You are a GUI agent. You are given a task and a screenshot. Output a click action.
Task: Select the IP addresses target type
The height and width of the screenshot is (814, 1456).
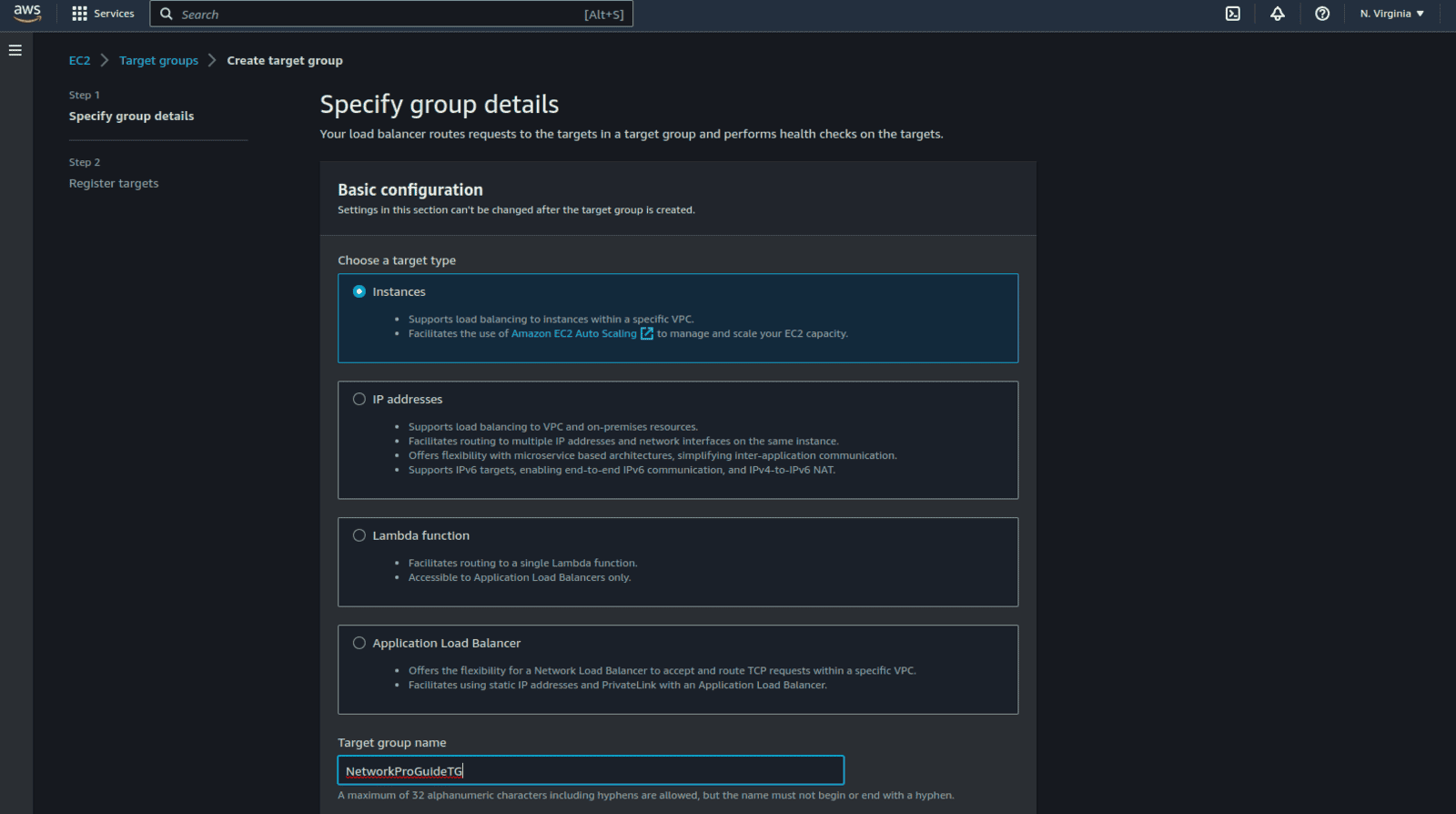359,399
